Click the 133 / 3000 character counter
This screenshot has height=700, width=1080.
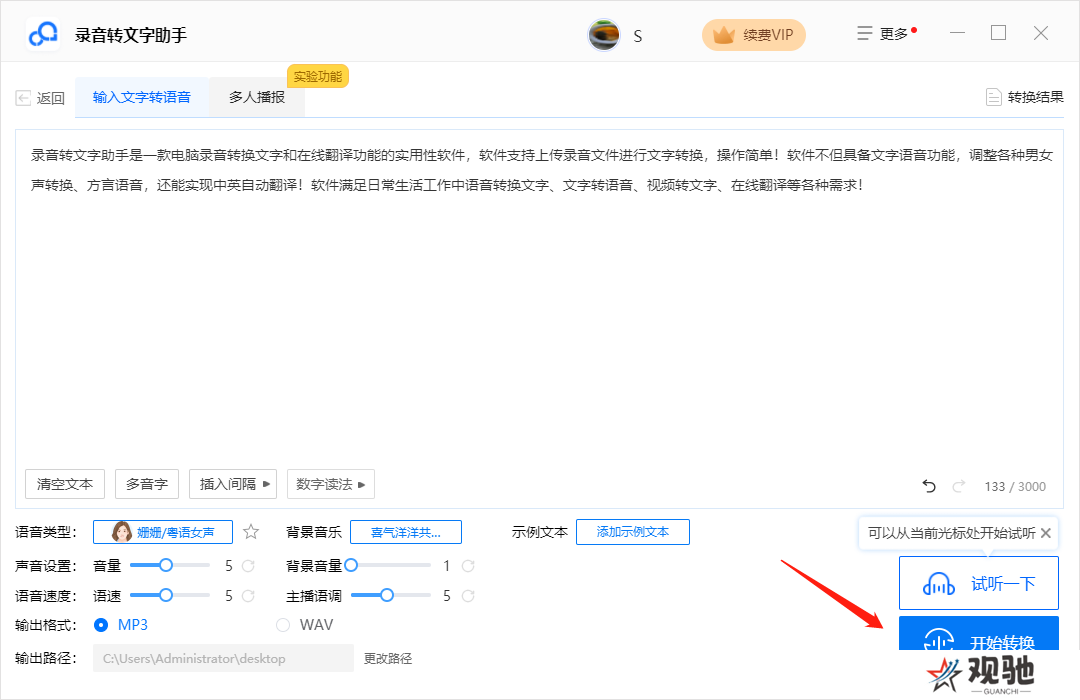pyautogui.click(x=1015, y=486)
